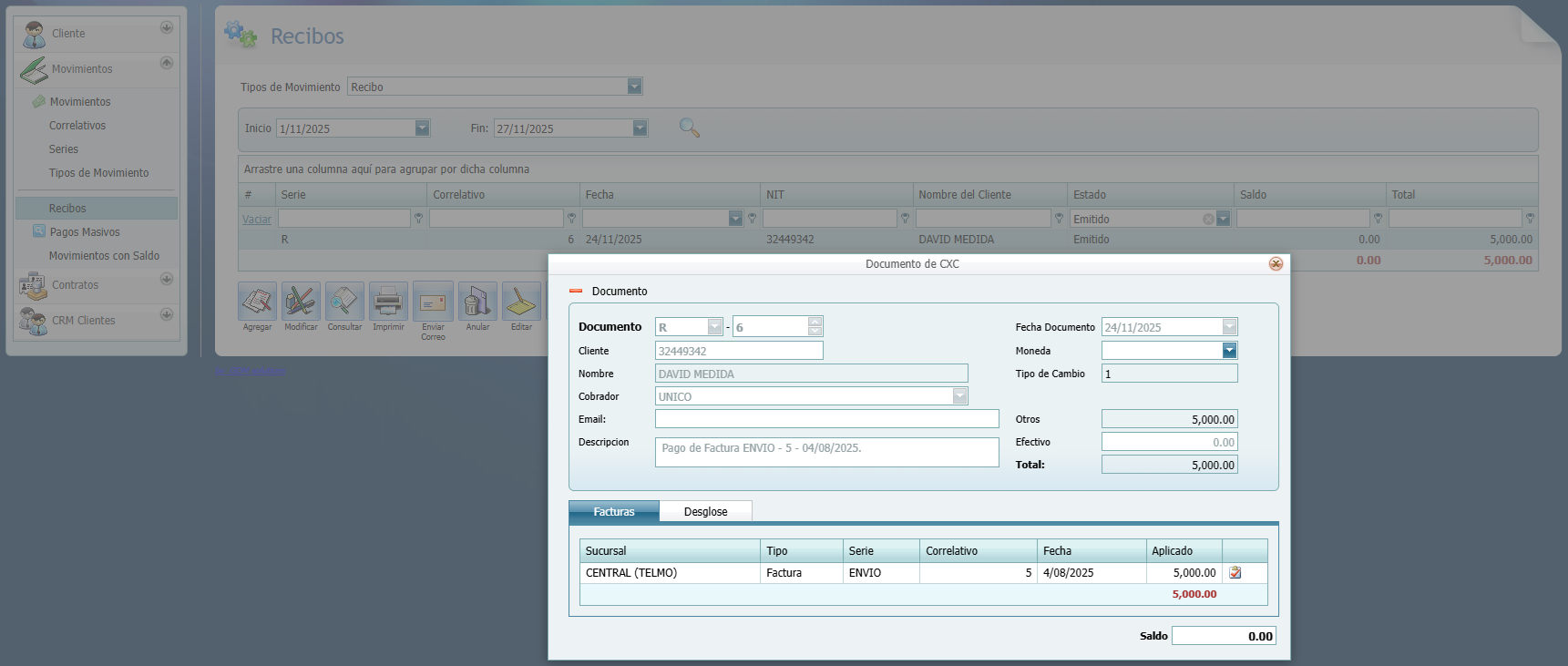Collapse the Documento section with the minus icon
Viewport: 1568px width, 666px height.
click(575, 292)
